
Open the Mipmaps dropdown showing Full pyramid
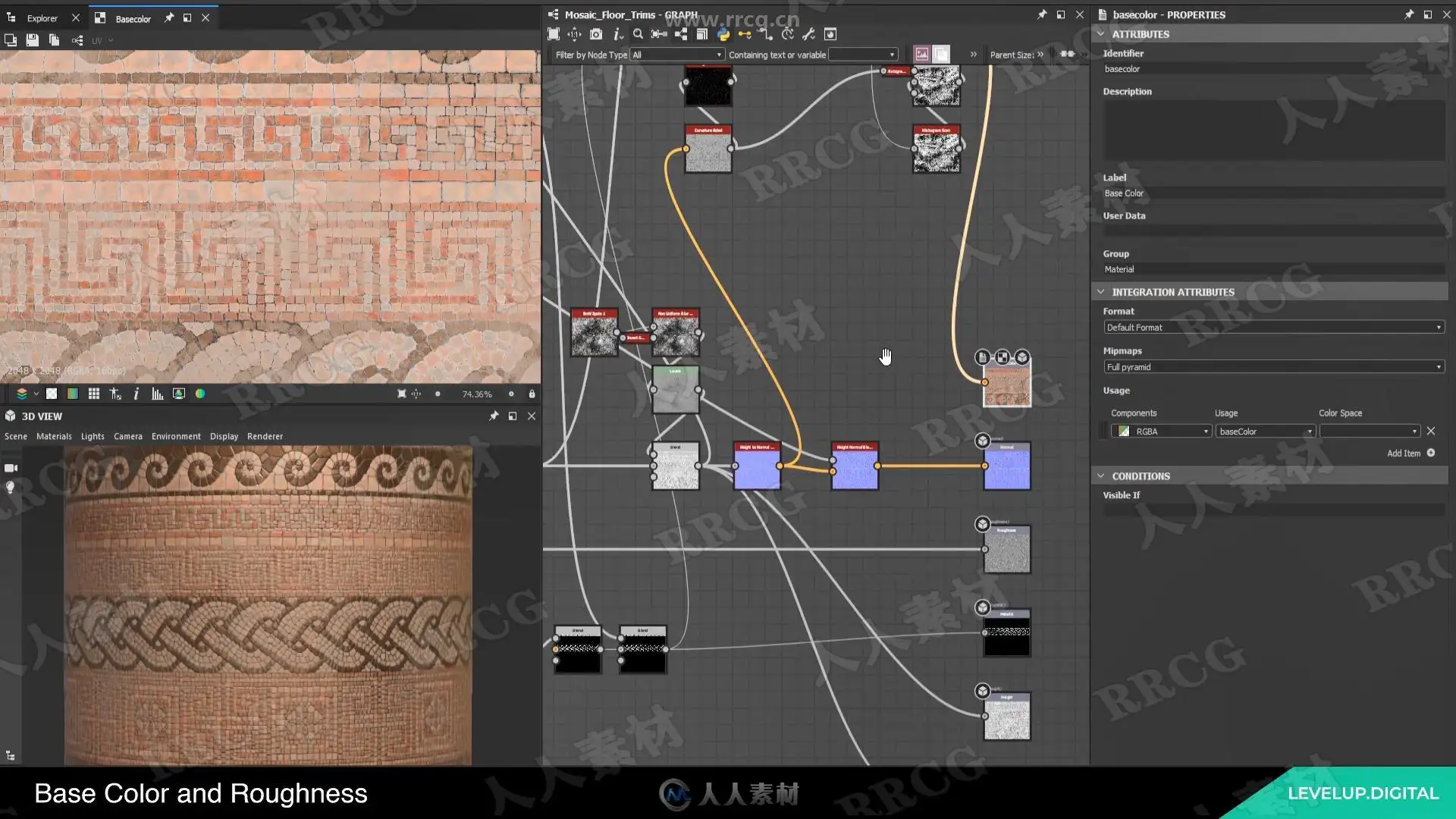(1273, 367)
